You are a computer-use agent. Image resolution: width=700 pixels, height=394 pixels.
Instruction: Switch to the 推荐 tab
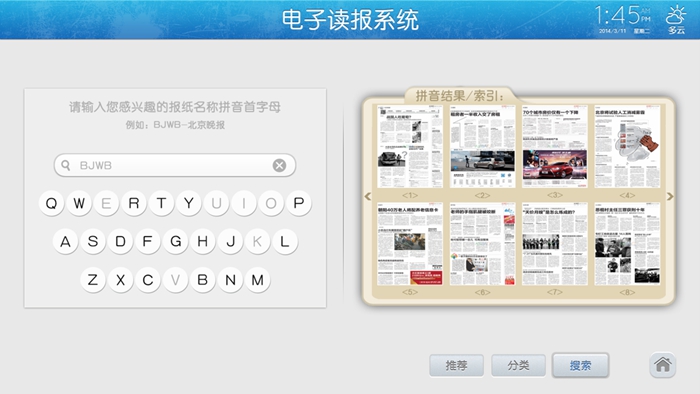(x=456, y=365)
